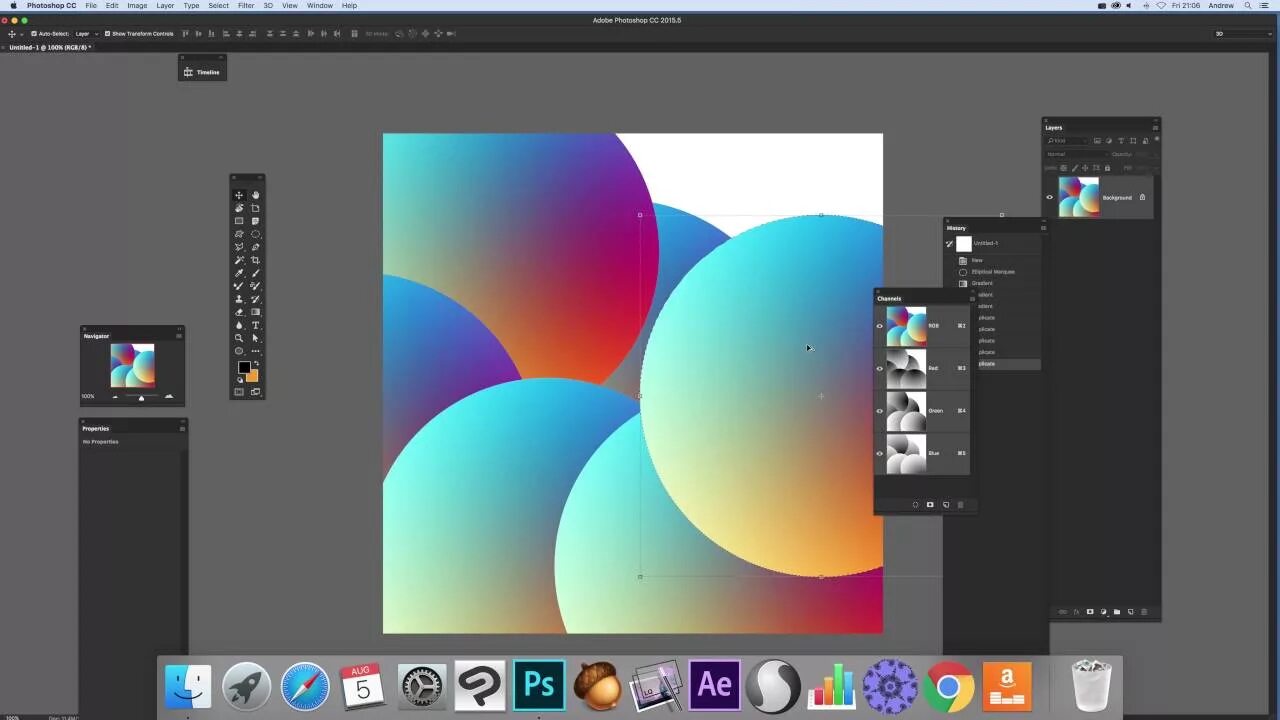Change screen mode from the toolbox bottom
The width and height of the screenshot is (1280, 720).
255,392
